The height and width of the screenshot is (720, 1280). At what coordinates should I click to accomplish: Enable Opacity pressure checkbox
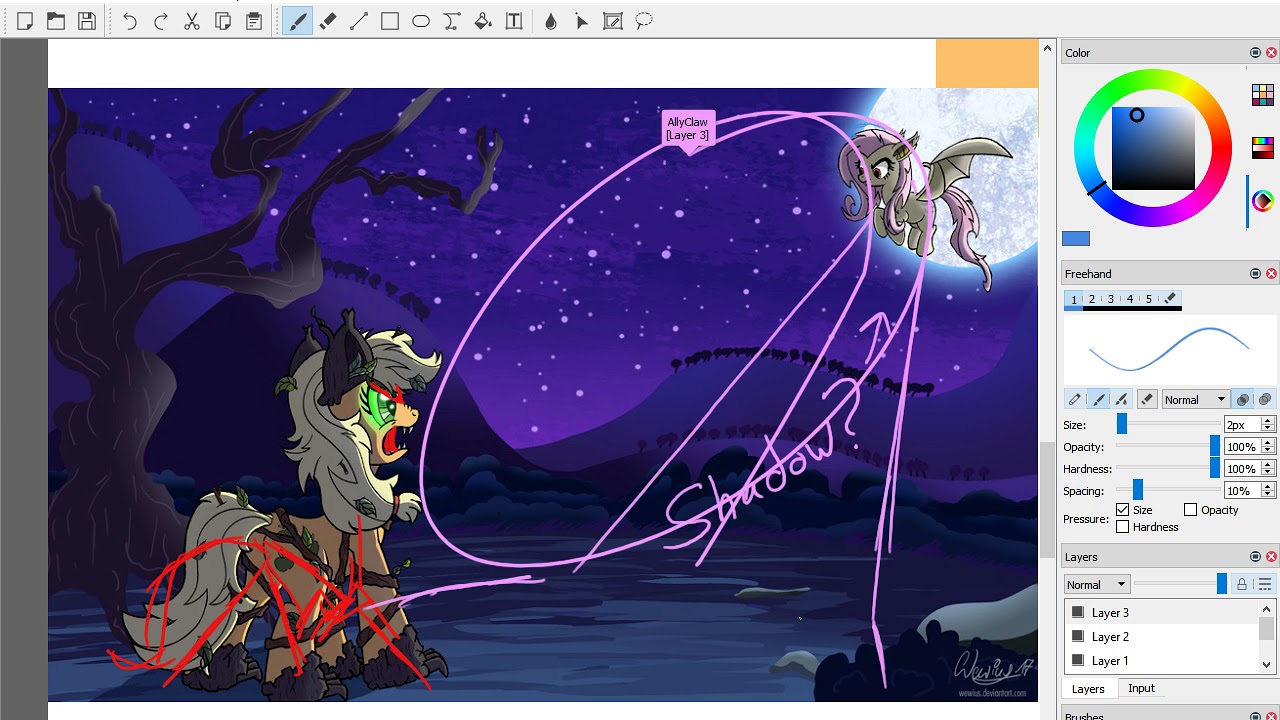tap(1190, 510)
